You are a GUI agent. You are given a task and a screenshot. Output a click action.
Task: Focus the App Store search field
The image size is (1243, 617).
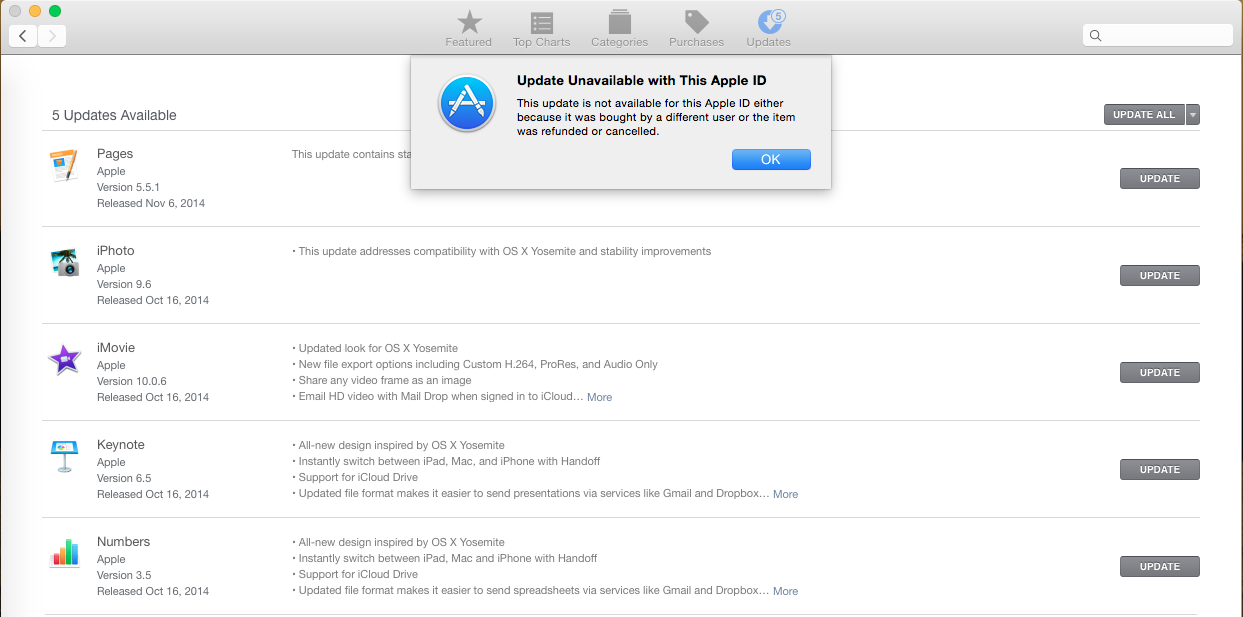click(x=1158, y=35)
